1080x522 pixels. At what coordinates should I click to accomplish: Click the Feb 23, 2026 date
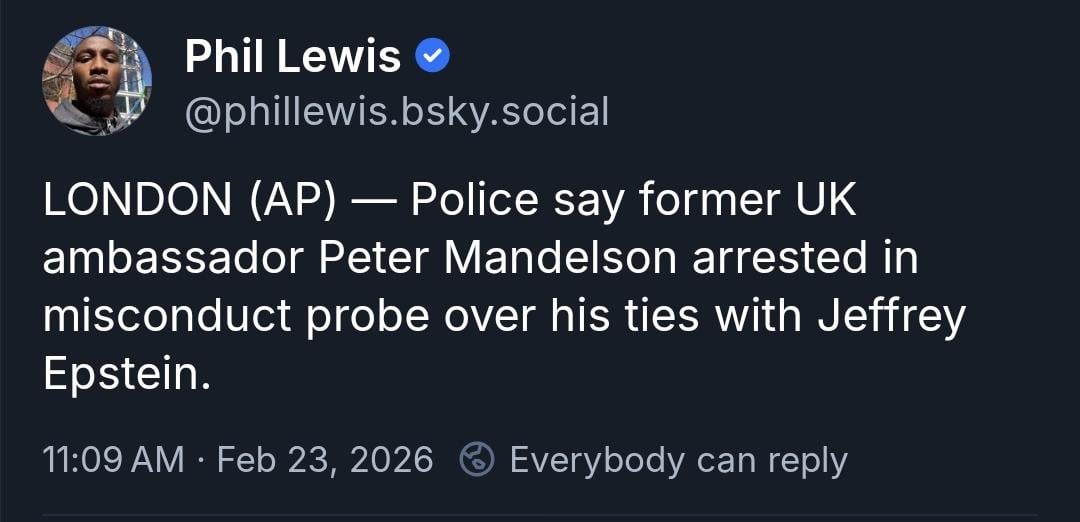click(x=325, y=460)
